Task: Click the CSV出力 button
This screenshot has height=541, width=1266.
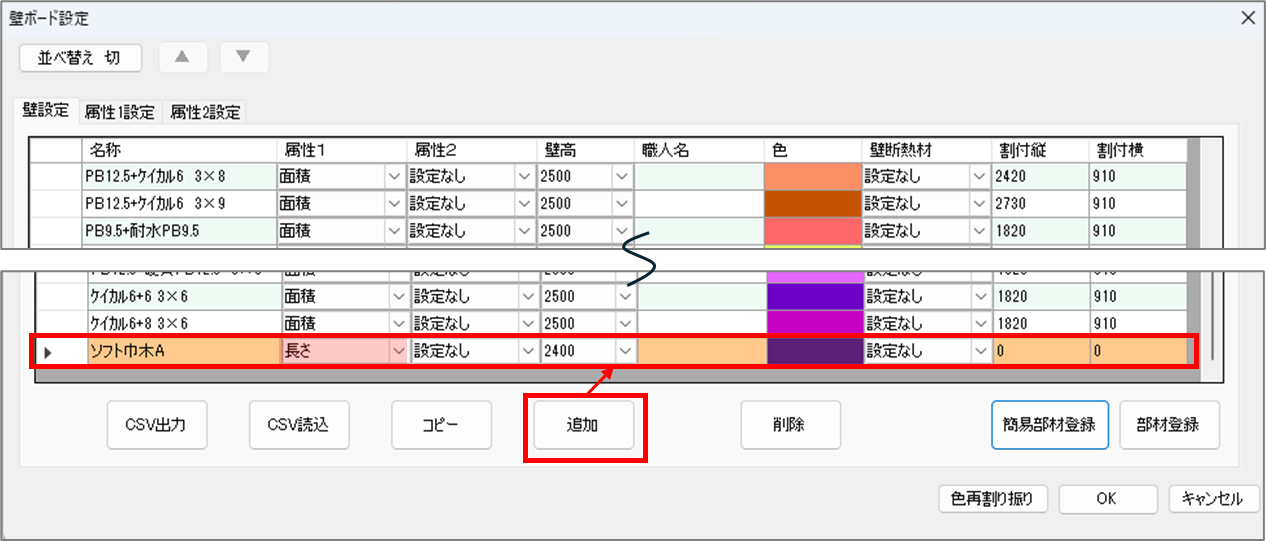Action: pos(157,425)
